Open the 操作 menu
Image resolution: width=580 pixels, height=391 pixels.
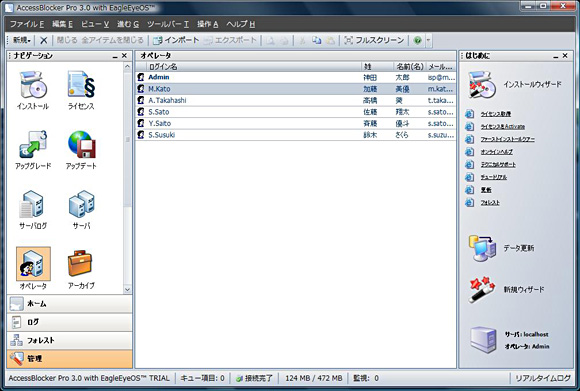[x=208, y=24]
